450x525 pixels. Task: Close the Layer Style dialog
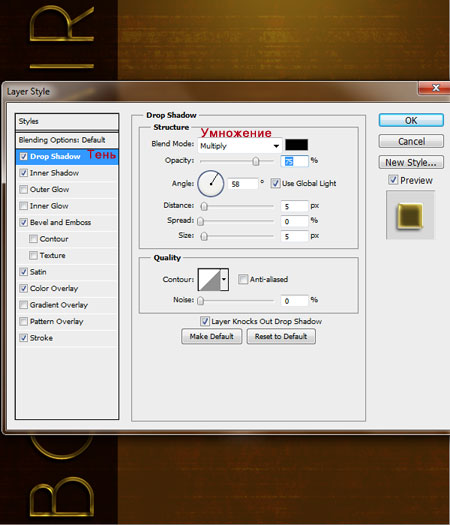435,88
